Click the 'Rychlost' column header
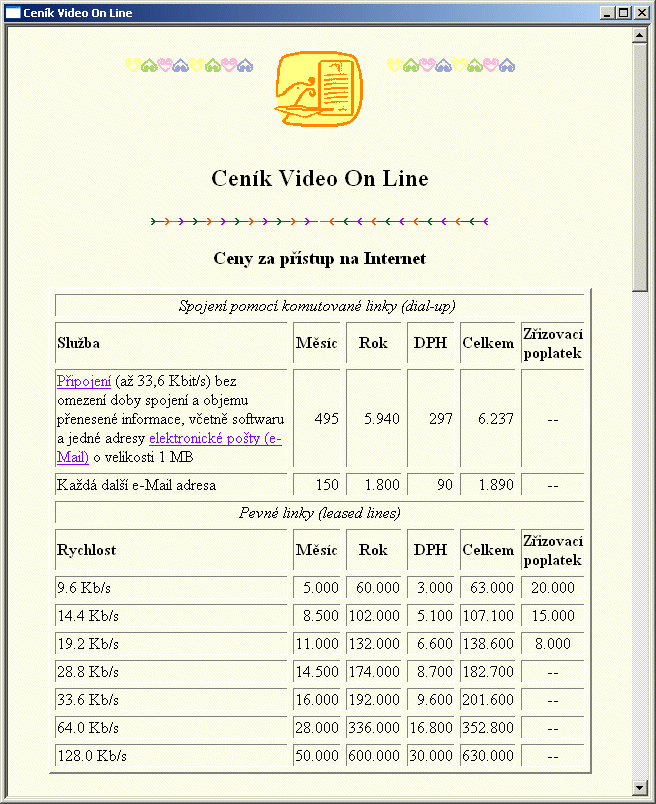The height and width of the screenshot is (804, 656). point(171,550)
